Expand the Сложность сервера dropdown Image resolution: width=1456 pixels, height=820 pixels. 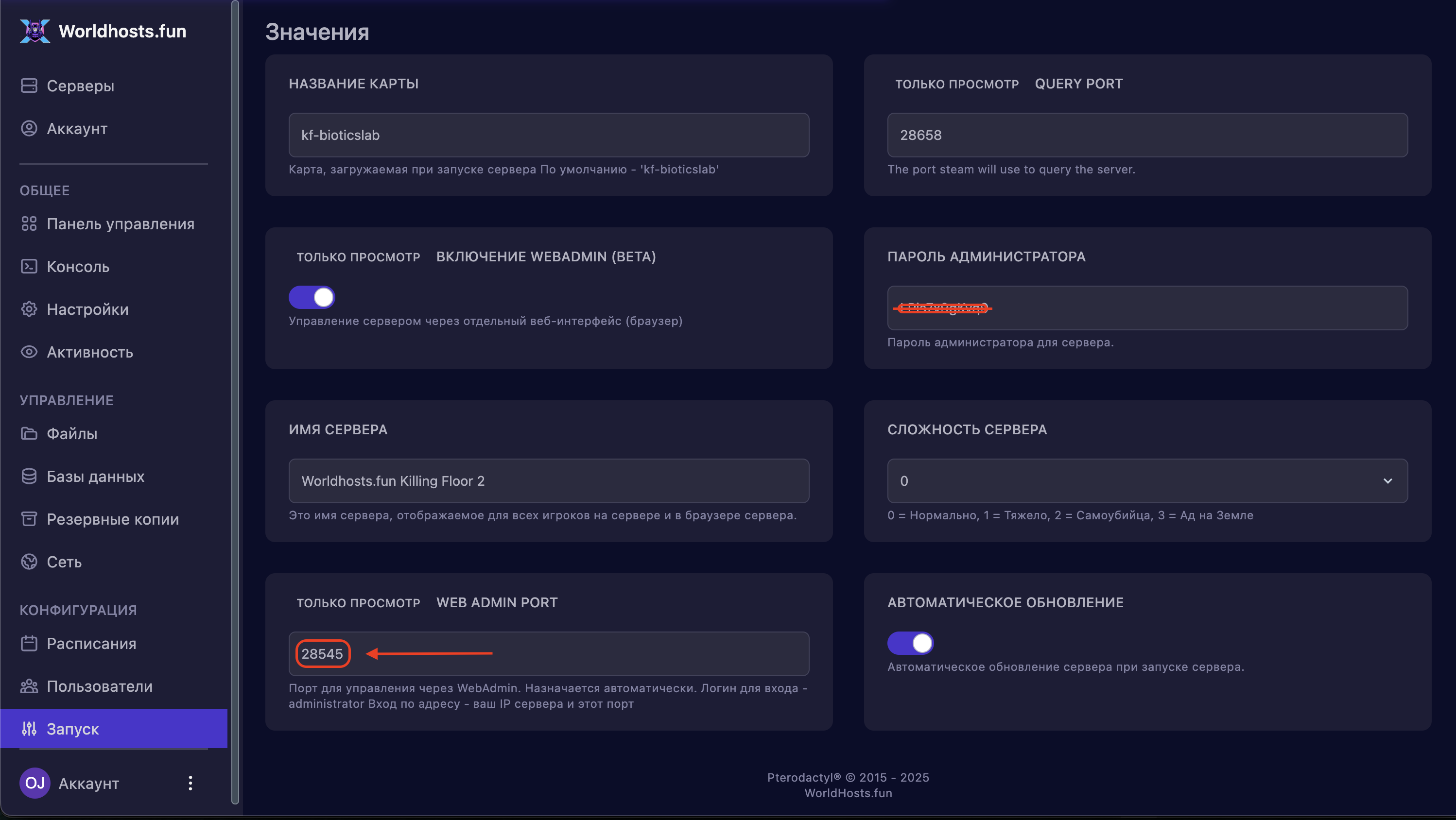1147,481
